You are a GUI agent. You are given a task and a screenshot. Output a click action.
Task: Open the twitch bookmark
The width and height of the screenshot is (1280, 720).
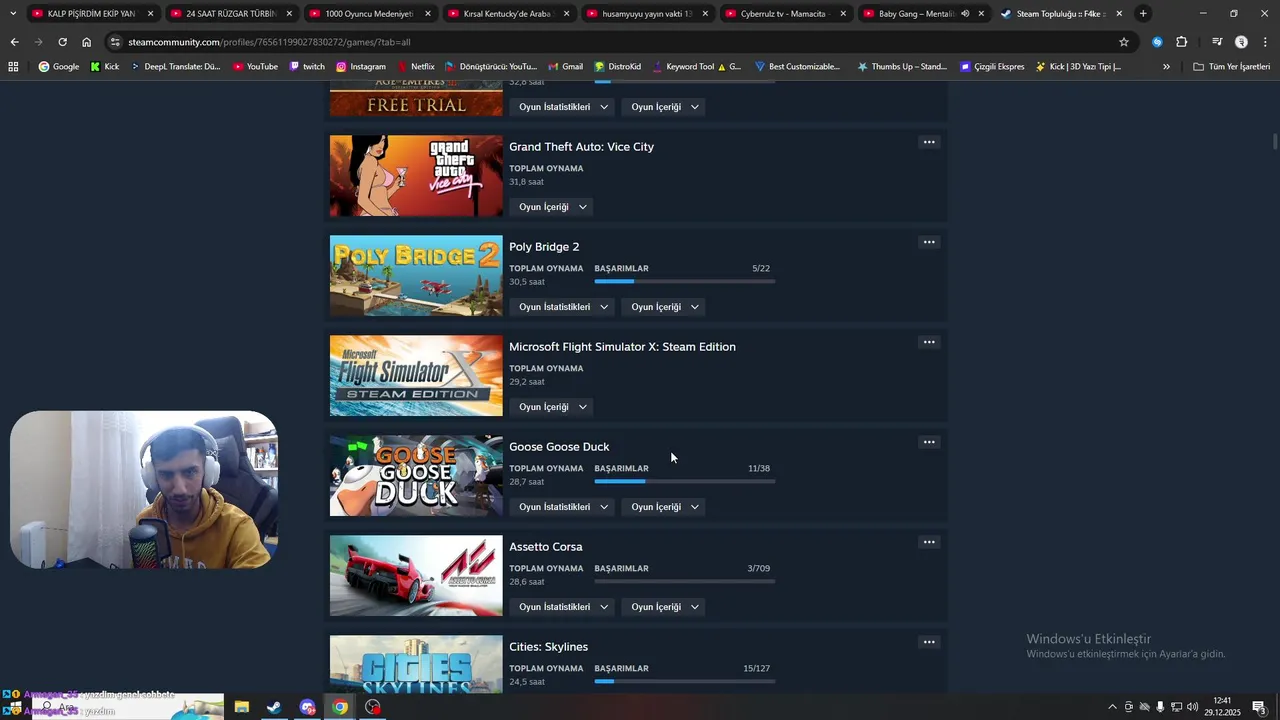click(307, 67)
